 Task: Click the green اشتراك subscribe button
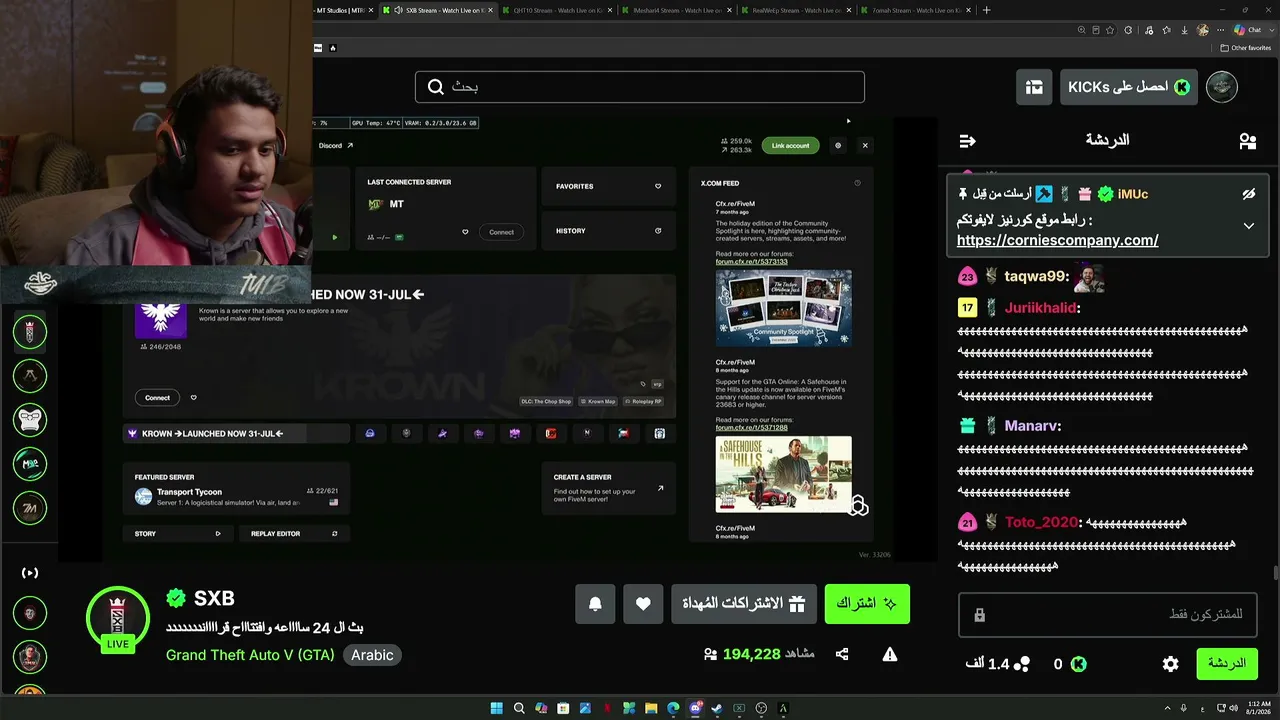coord(867,604)
